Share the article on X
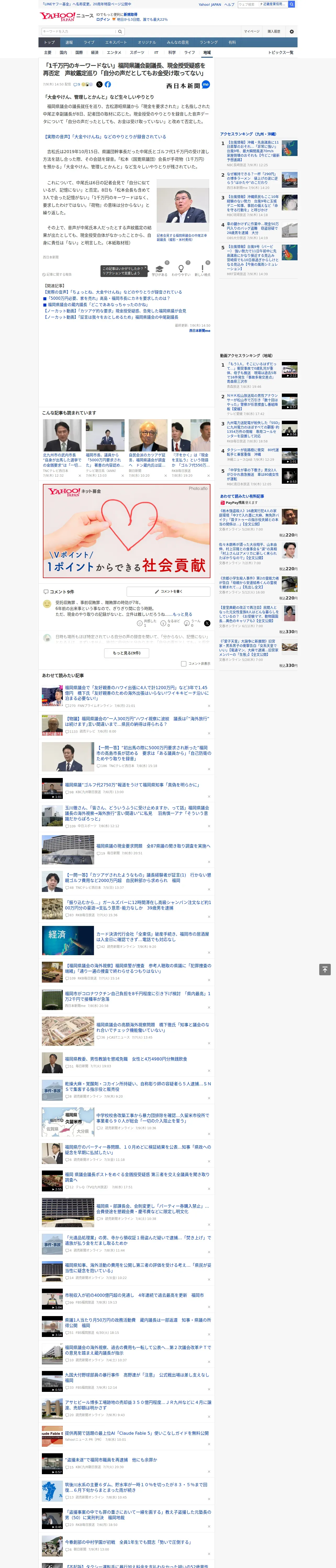The width and height of the screenshot is (336, 1568). [99, 85]
